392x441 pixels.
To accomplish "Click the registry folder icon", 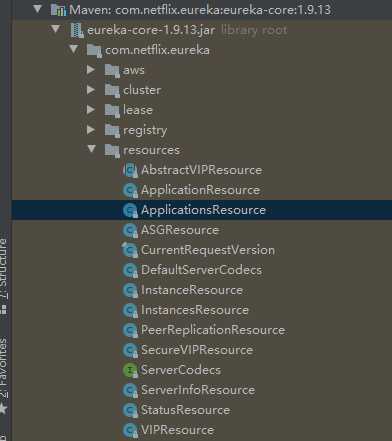I will [x=112, y=131].
